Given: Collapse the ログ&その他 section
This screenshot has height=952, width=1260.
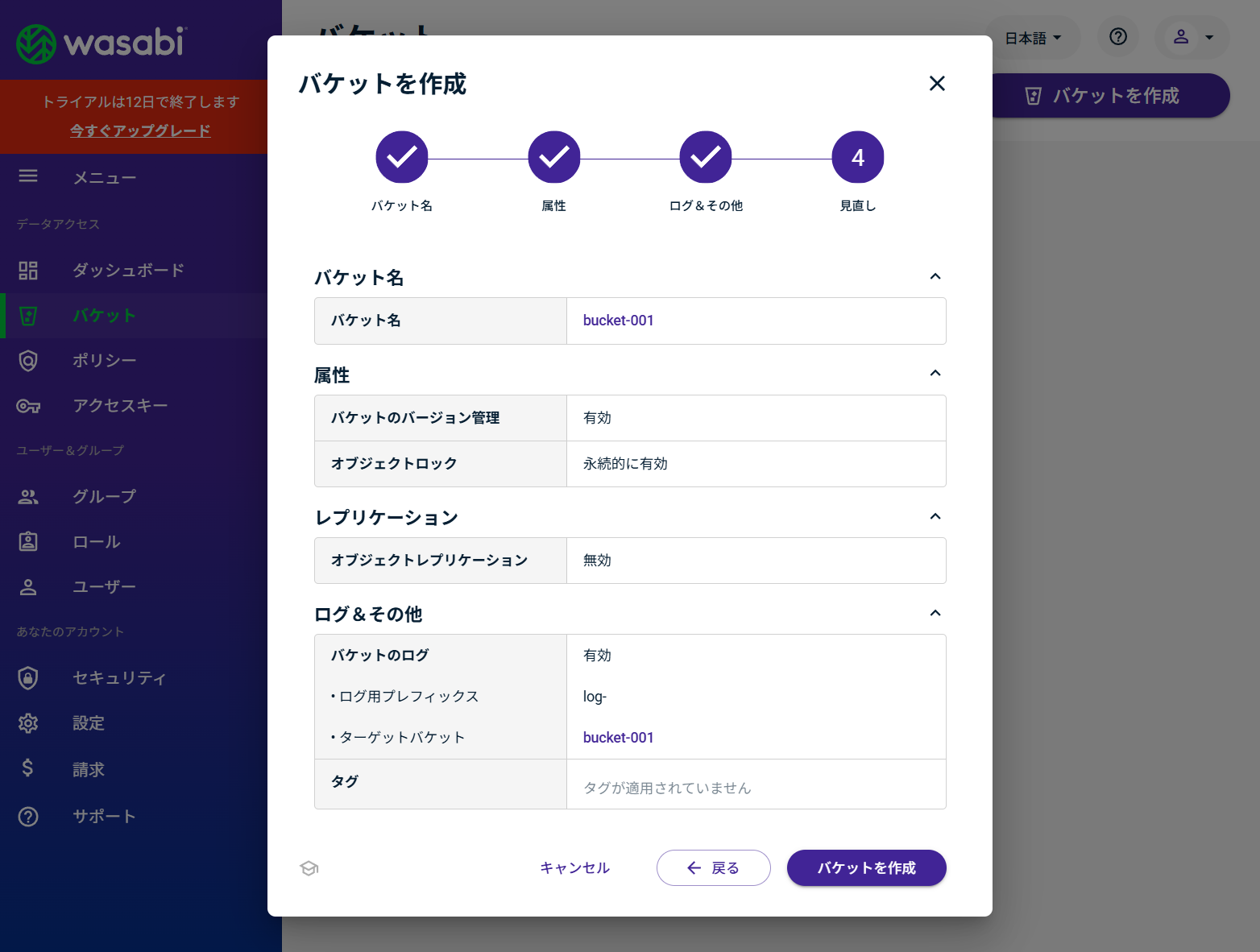Looking at the screenshot, I should pyautogui.click(x=935, y=613).
